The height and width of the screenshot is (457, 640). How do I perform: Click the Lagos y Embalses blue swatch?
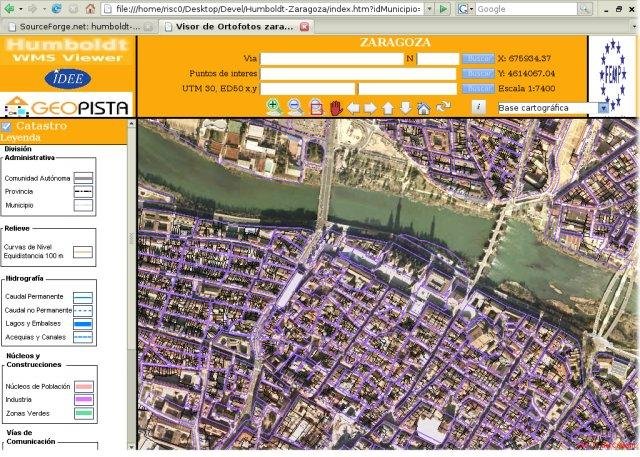click(83, 324)
